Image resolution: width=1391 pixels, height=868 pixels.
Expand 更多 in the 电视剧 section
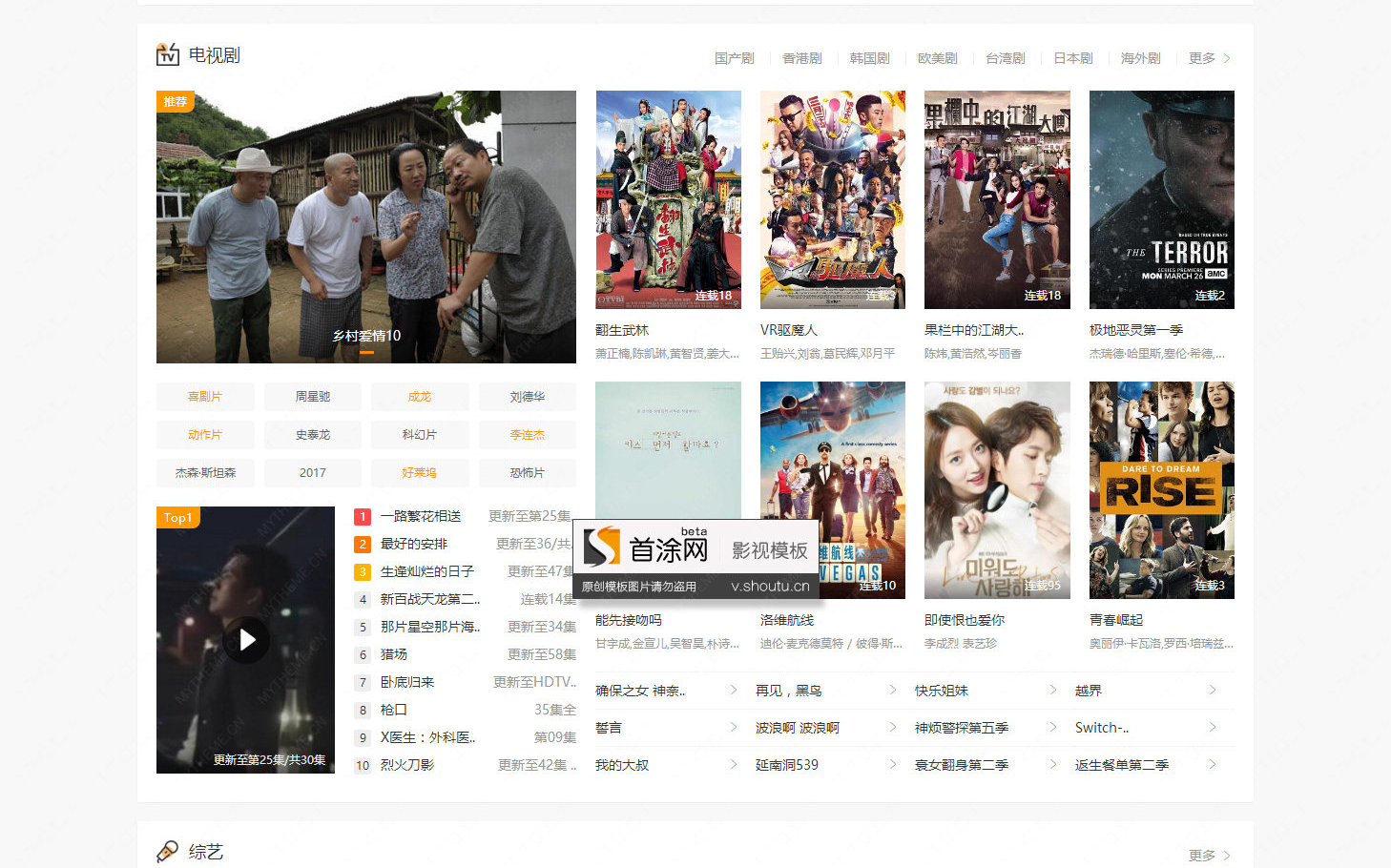click(1210, 58)
